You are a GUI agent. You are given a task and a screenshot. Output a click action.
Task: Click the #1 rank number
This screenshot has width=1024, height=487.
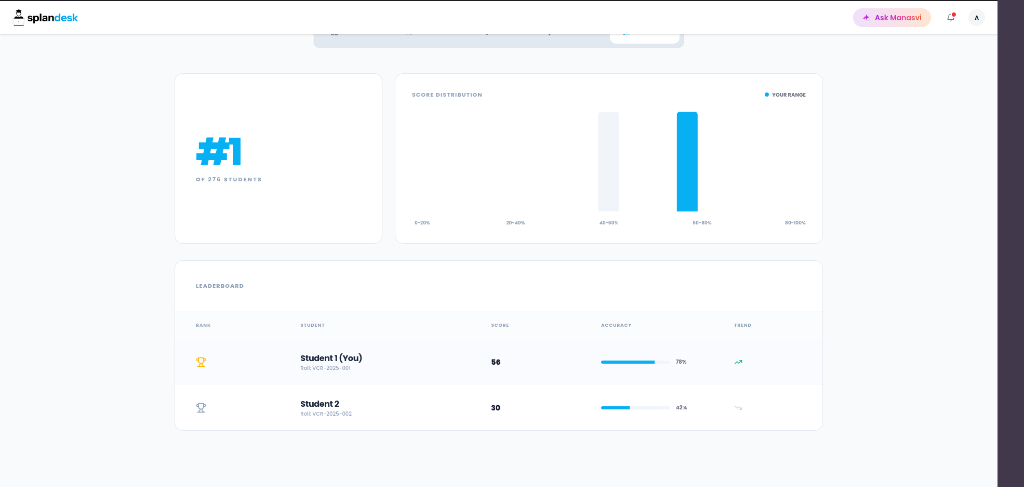click(x=219, y=151)
